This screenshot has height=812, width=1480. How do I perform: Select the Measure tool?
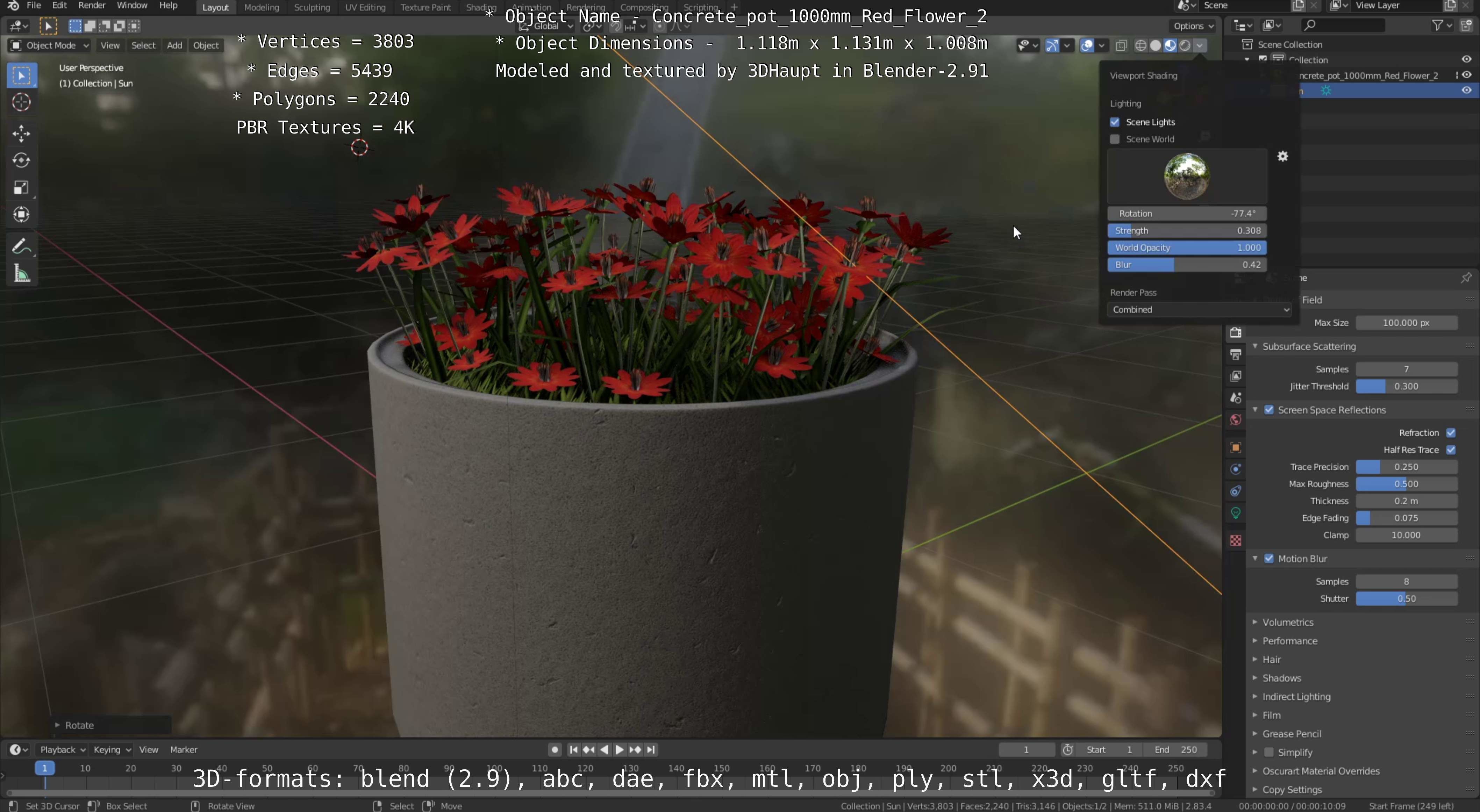(x=22, y=273)
